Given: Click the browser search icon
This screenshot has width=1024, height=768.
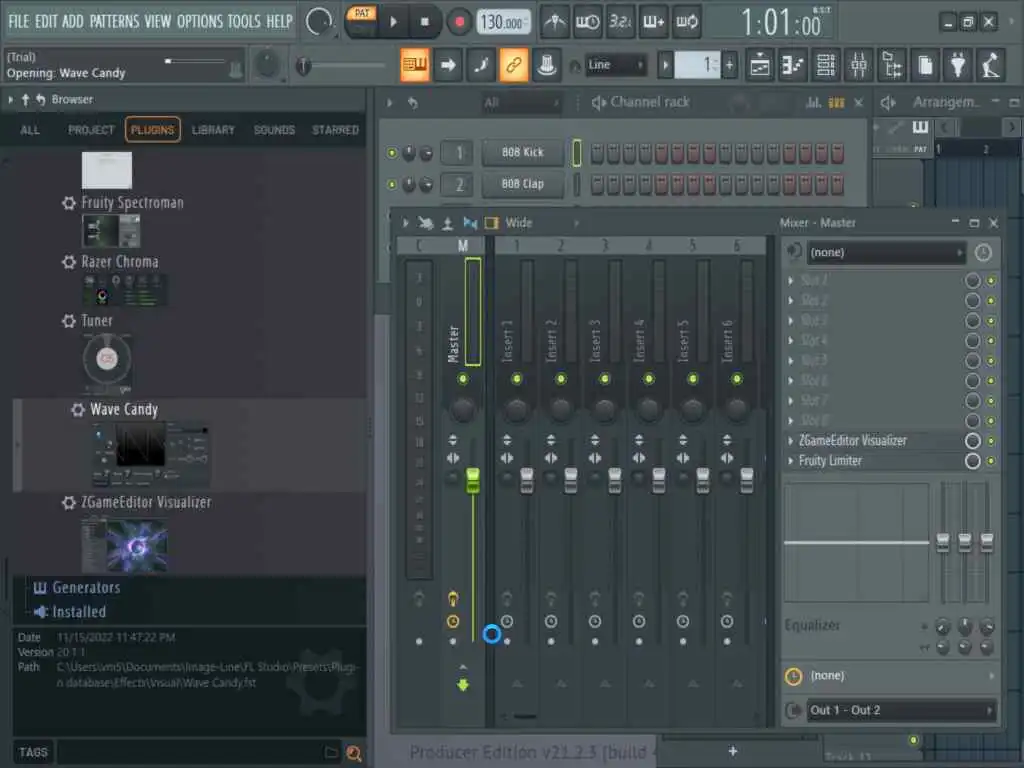Looking at the screenshot, I should pyautogui.click(x=354, y=754).
